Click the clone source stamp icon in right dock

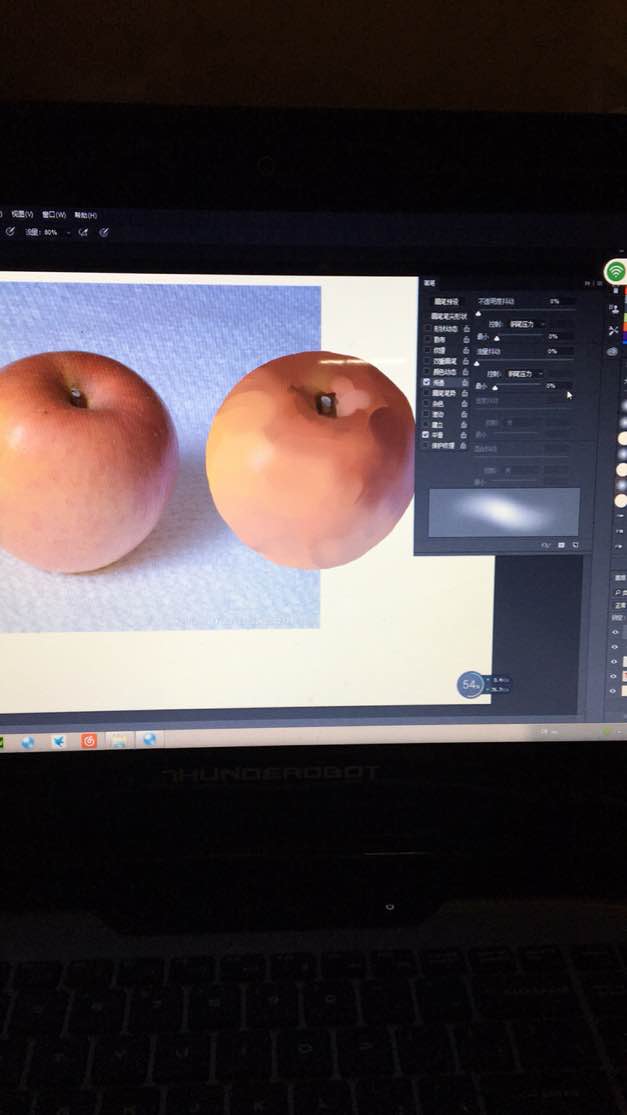614,309
